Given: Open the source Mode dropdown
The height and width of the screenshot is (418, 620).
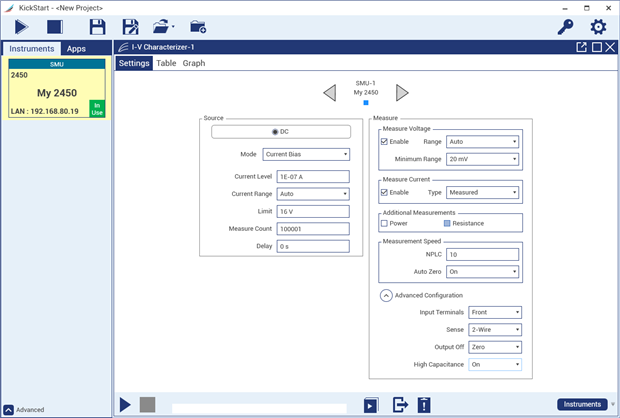Looking at the screenshot, I should 306,155.
